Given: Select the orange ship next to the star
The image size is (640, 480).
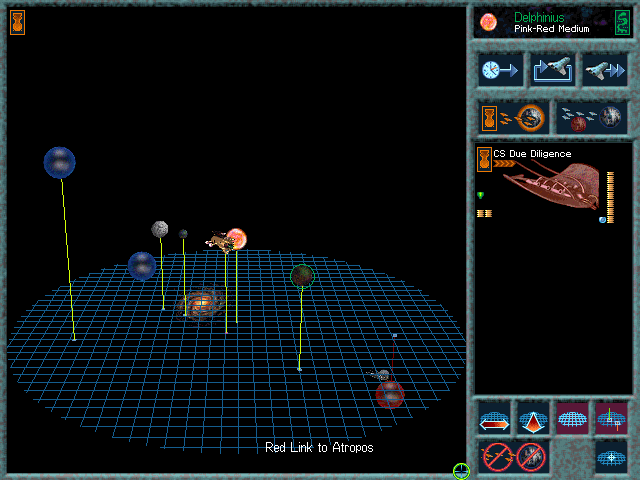Looking at the screenshot, I should pyautogui.click(x=219, y=242).
